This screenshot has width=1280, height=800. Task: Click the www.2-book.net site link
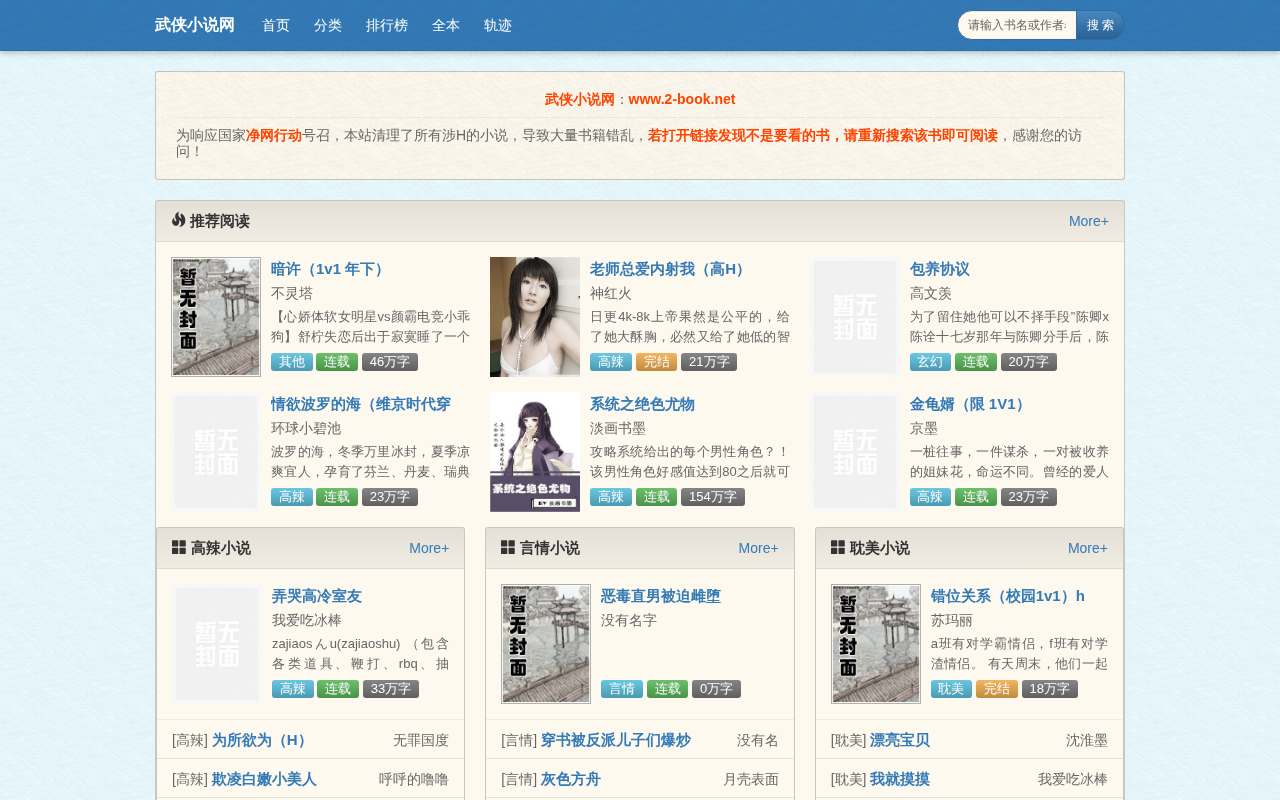[682, 99]
